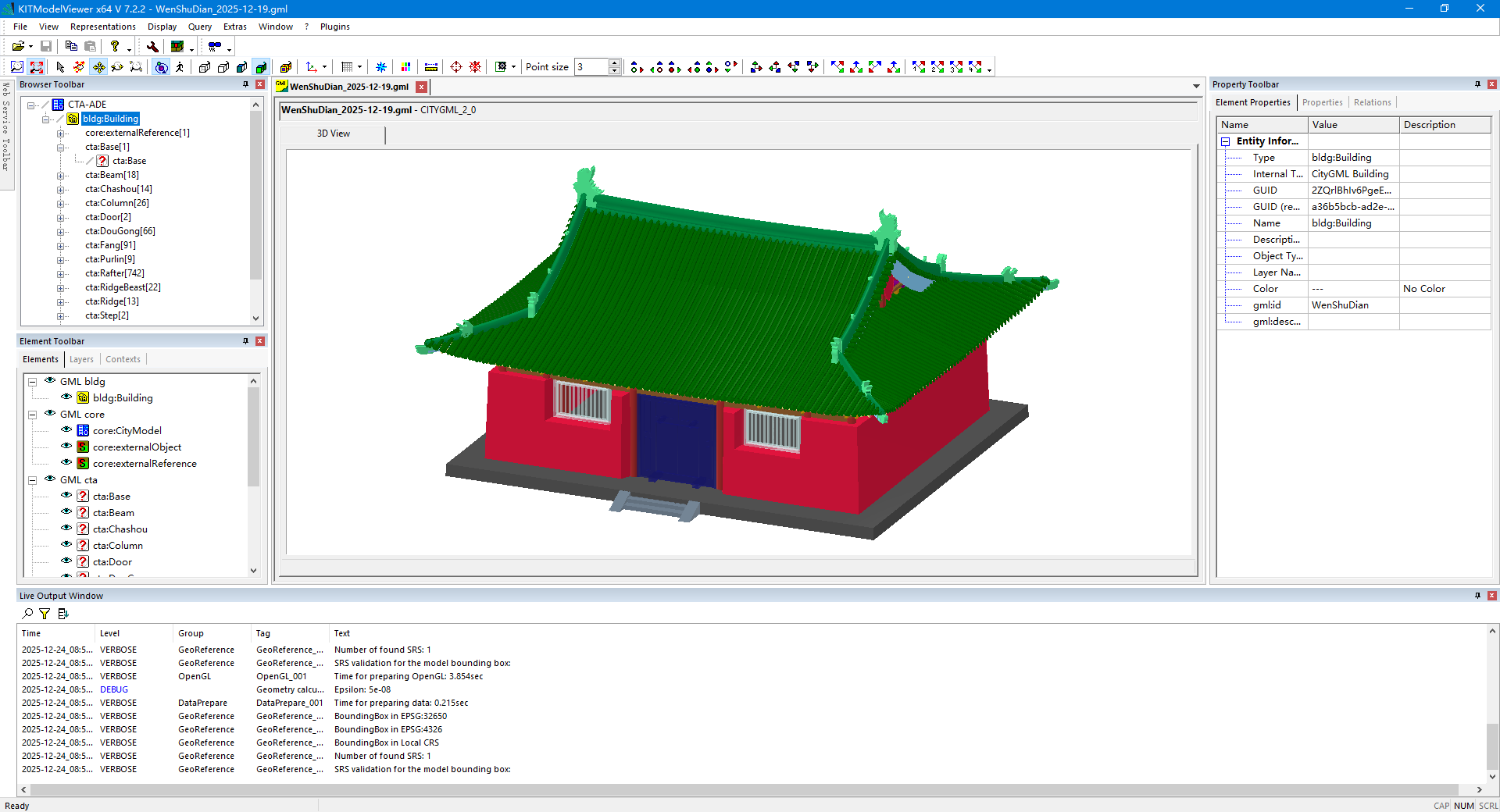
Task: Click the wrench settings icon
Action: tap(152, 47)
